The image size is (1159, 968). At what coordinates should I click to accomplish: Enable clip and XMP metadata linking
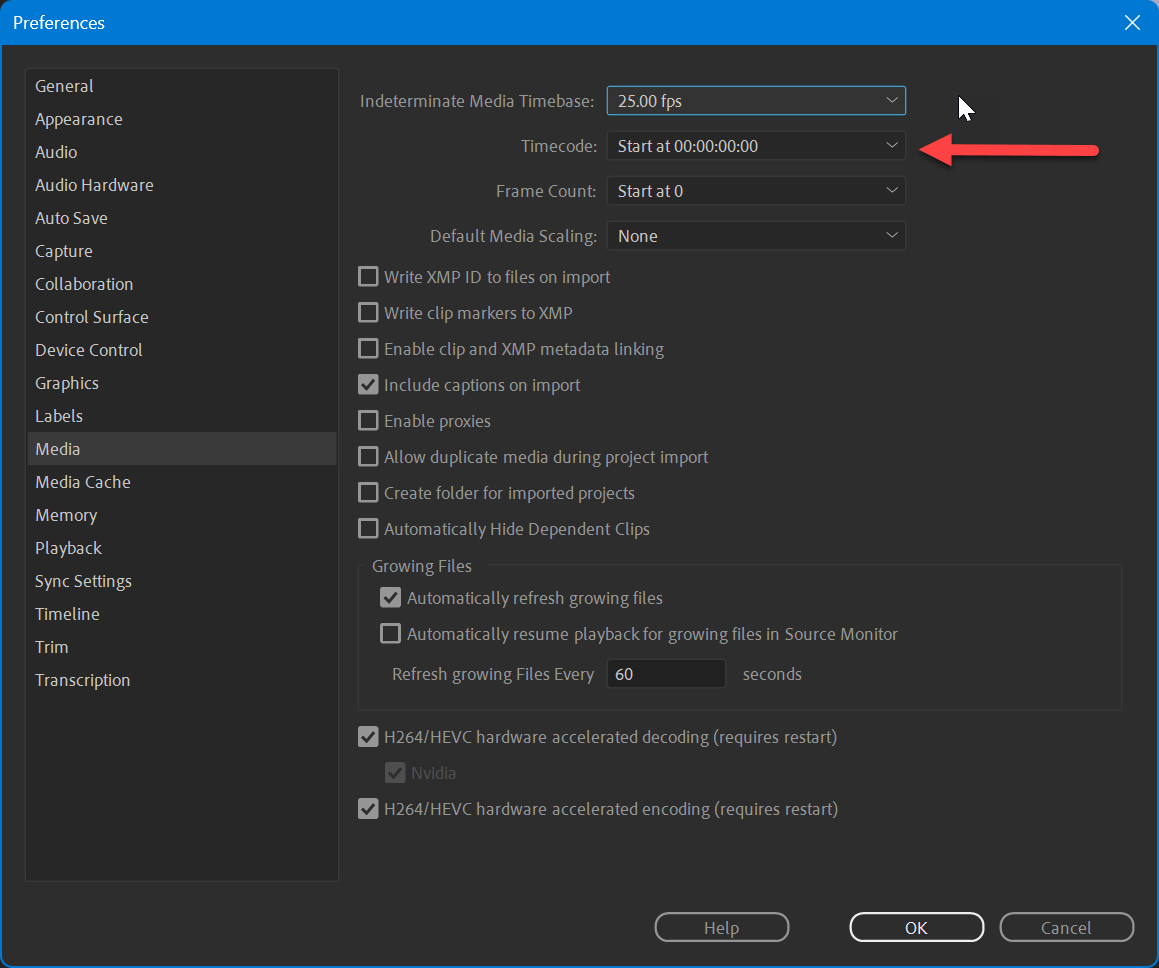(x=368, y=348)
